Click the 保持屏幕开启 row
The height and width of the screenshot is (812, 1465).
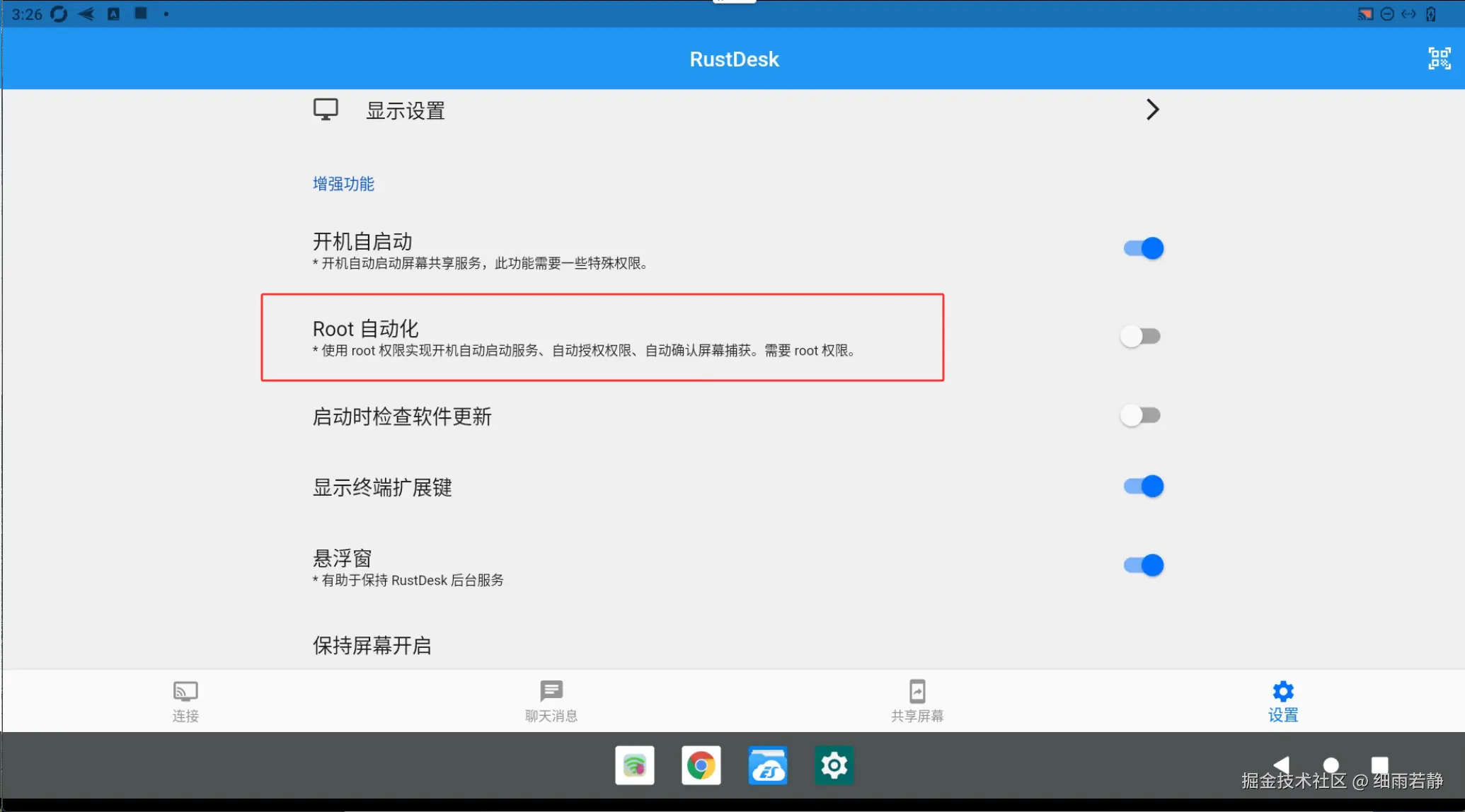pos(736,645)
